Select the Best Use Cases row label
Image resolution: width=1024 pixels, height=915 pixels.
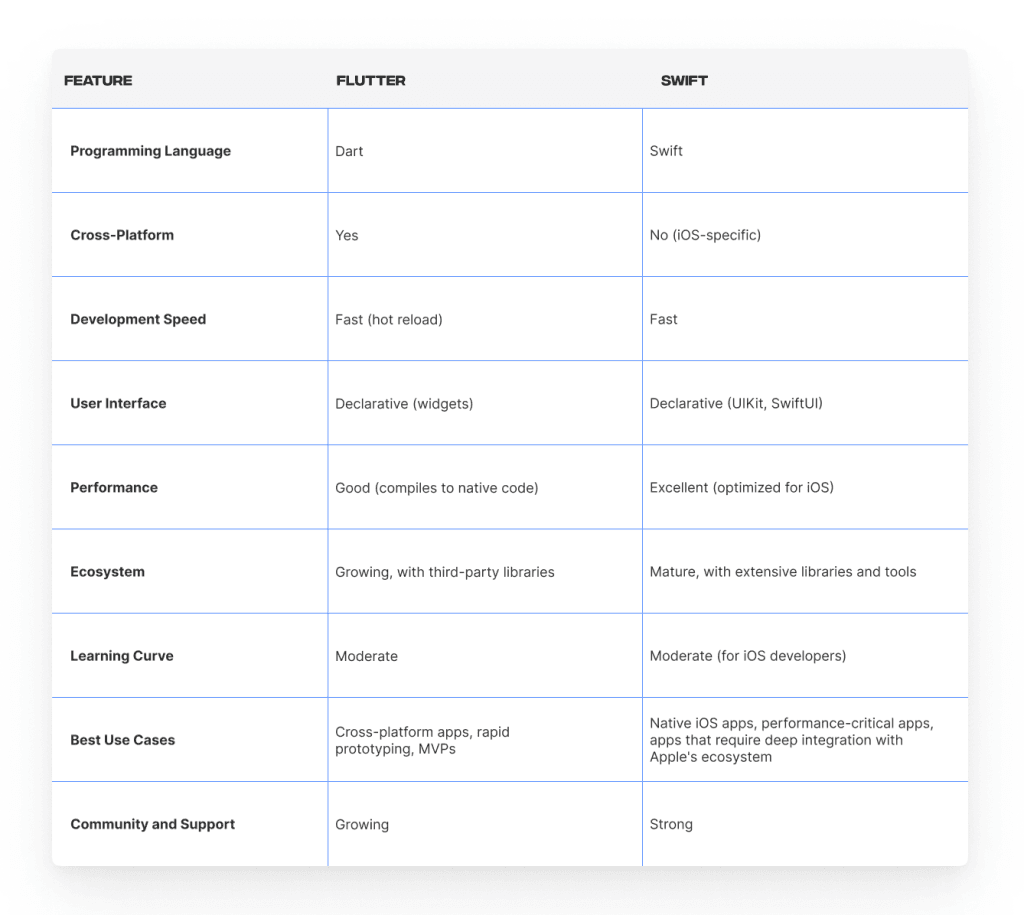click(x=122, y=740)
